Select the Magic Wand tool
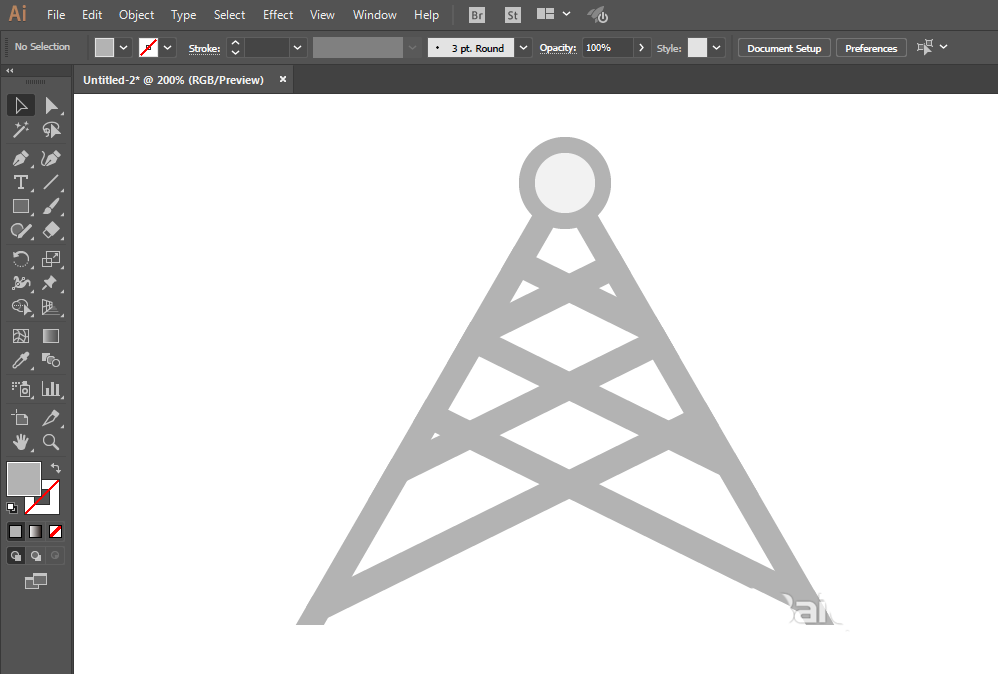 pos(20,130)
